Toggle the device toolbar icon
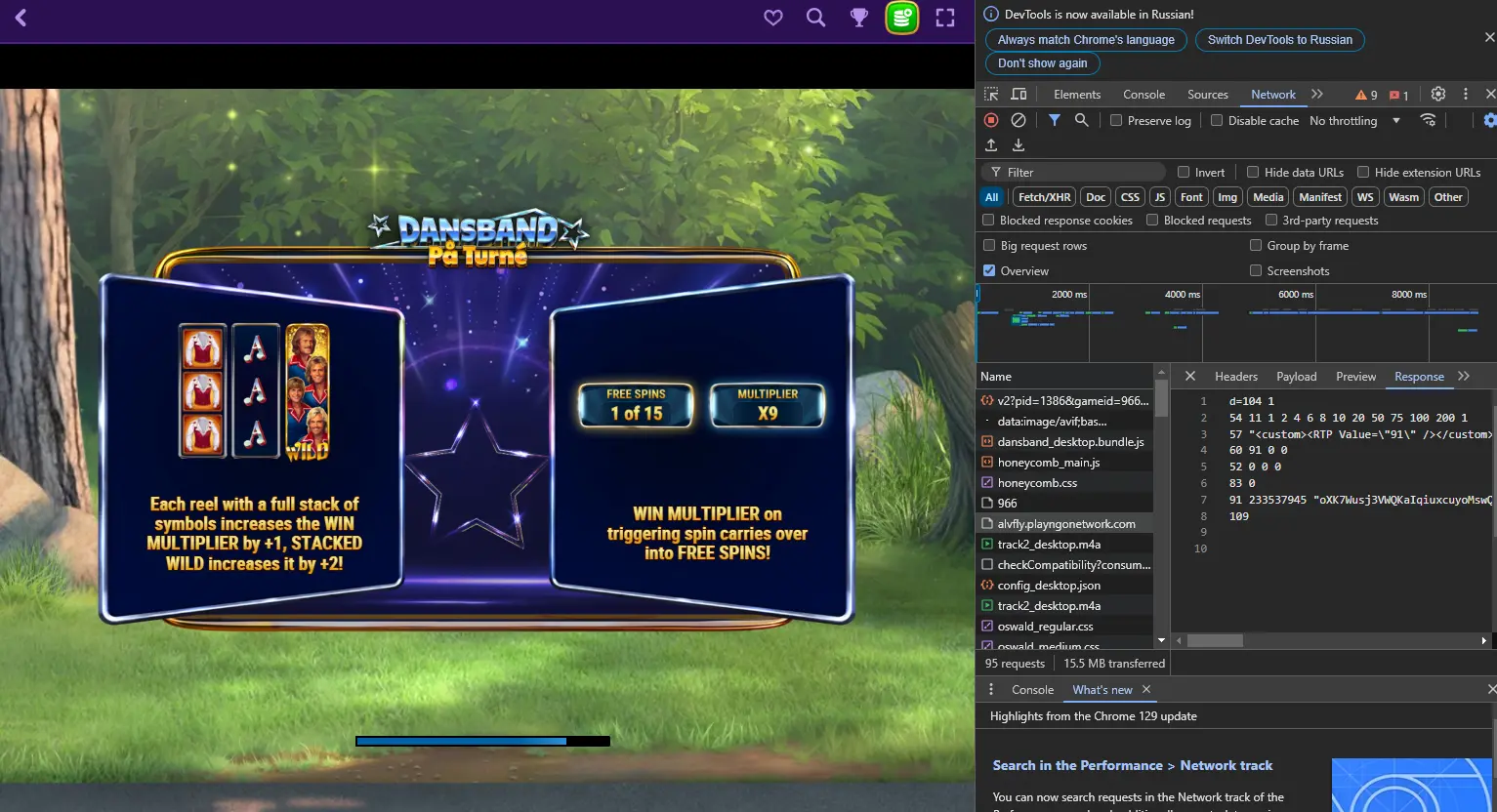The width and height of the screenshot is (1497, 812). click(x=1019, y=95)
